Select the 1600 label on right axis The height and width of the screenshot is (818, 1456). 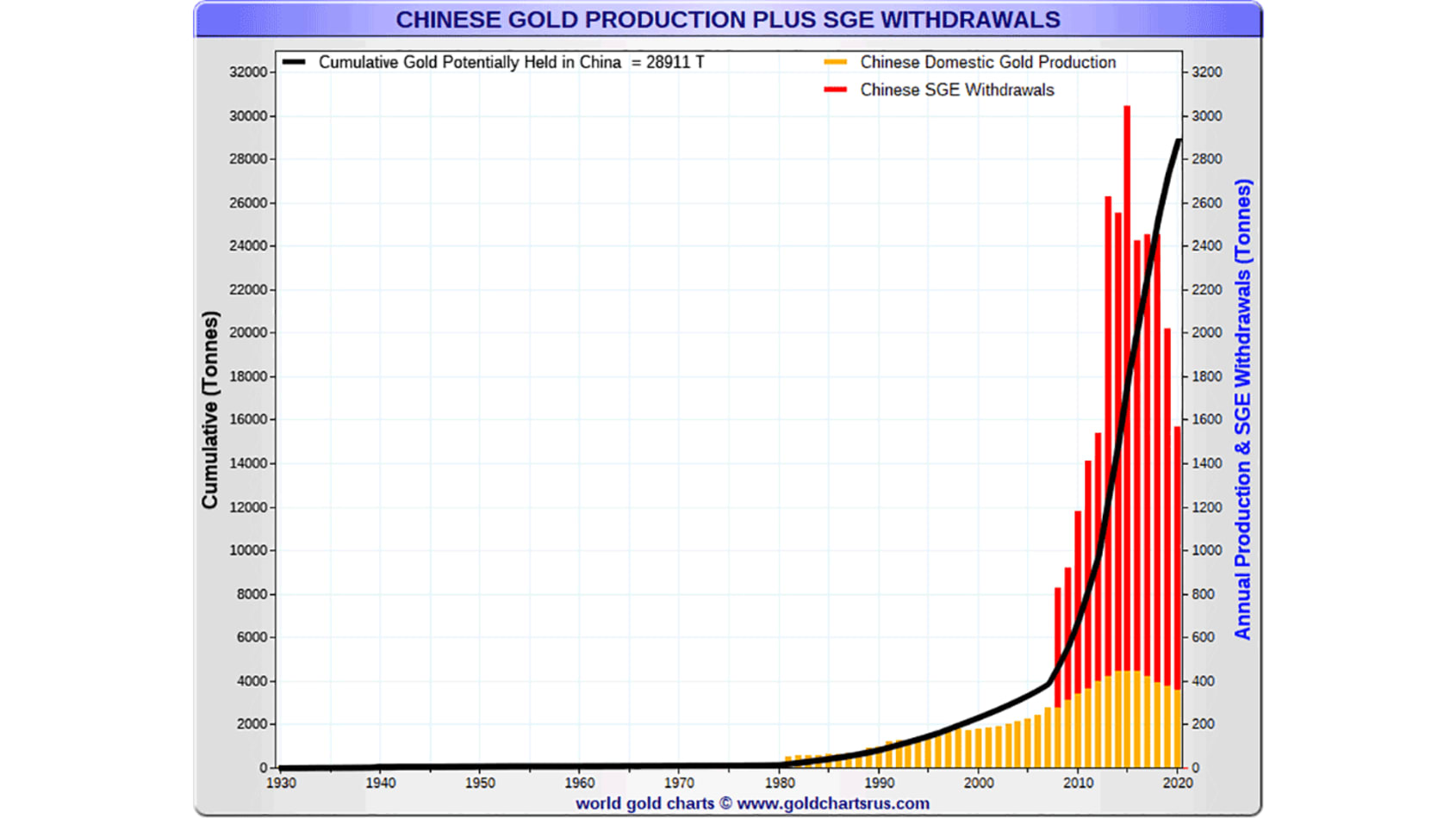click(1206, 420)
